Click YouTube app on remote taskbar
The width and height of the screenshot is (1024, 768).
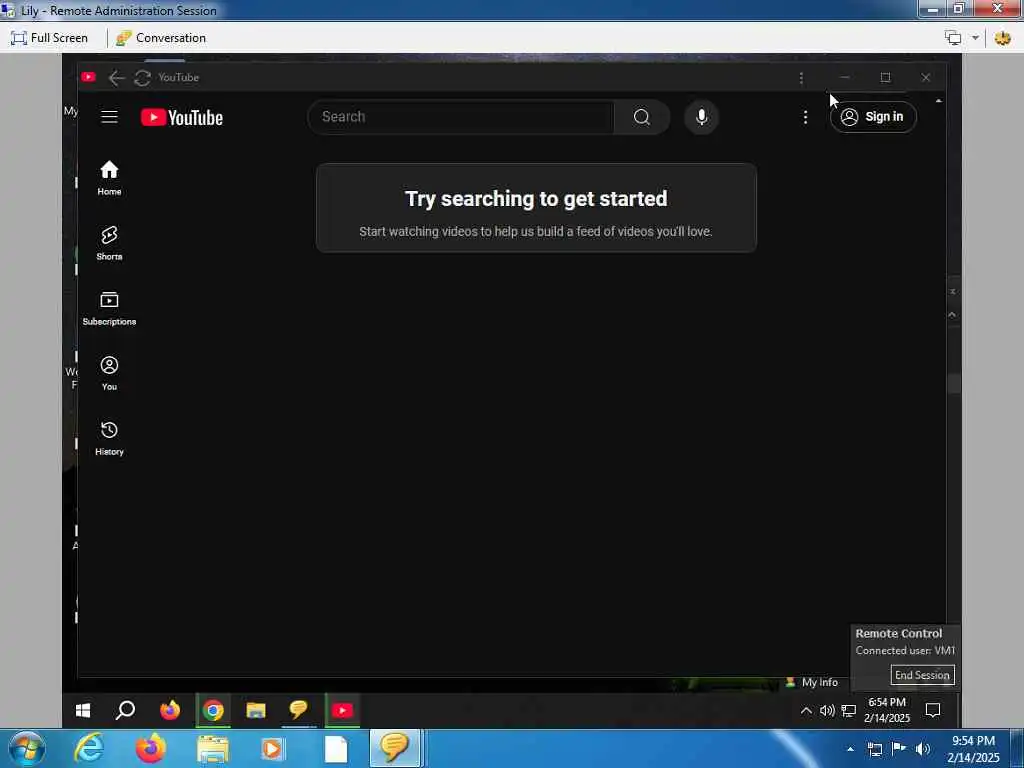[x=342, y=710]
